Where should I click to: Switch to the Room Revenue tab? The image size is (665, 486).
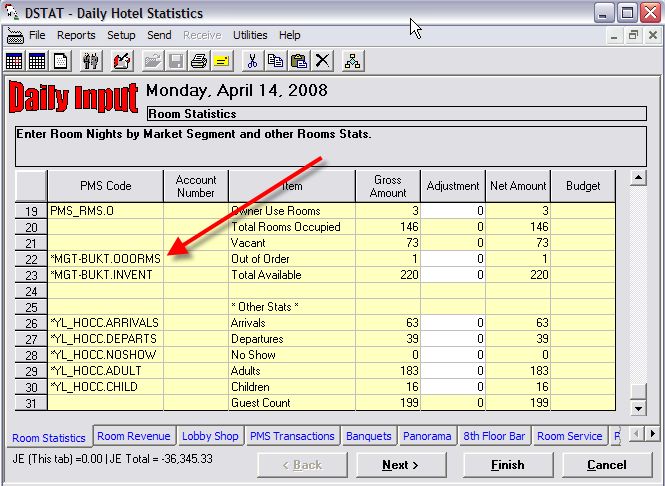(x=134, y=436)
